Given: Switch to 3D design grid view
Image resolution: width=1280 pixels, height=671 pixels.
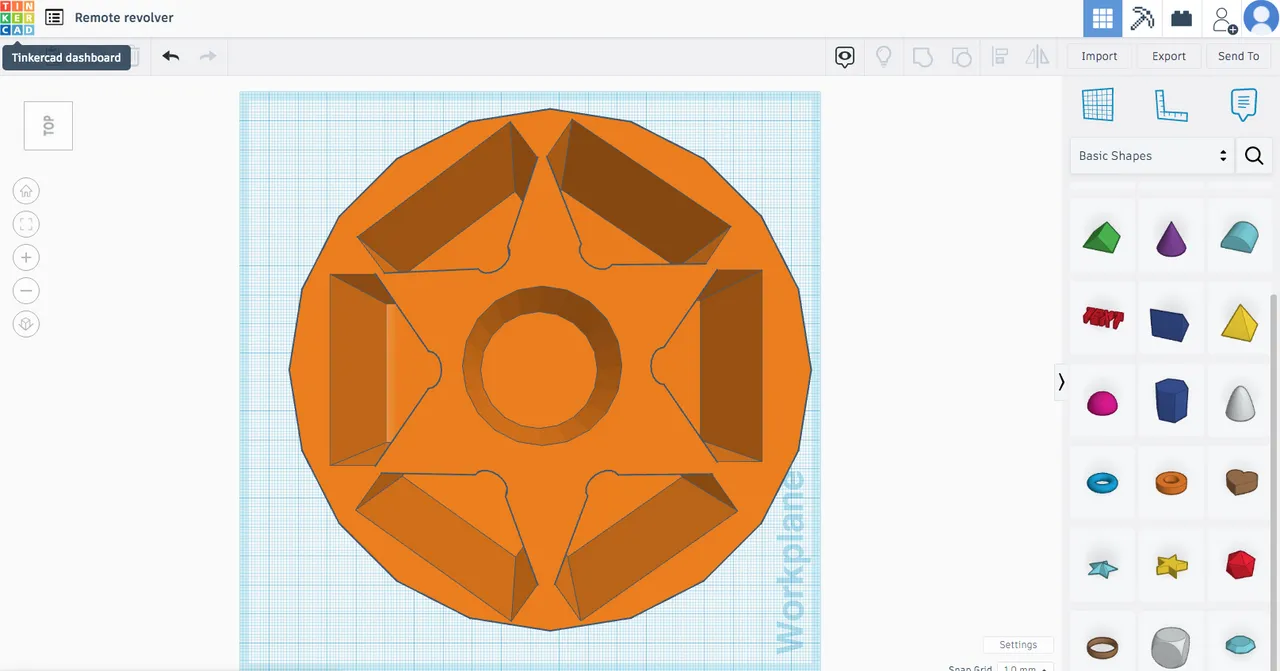Looking at the screenshot, I should point(1103,18).
